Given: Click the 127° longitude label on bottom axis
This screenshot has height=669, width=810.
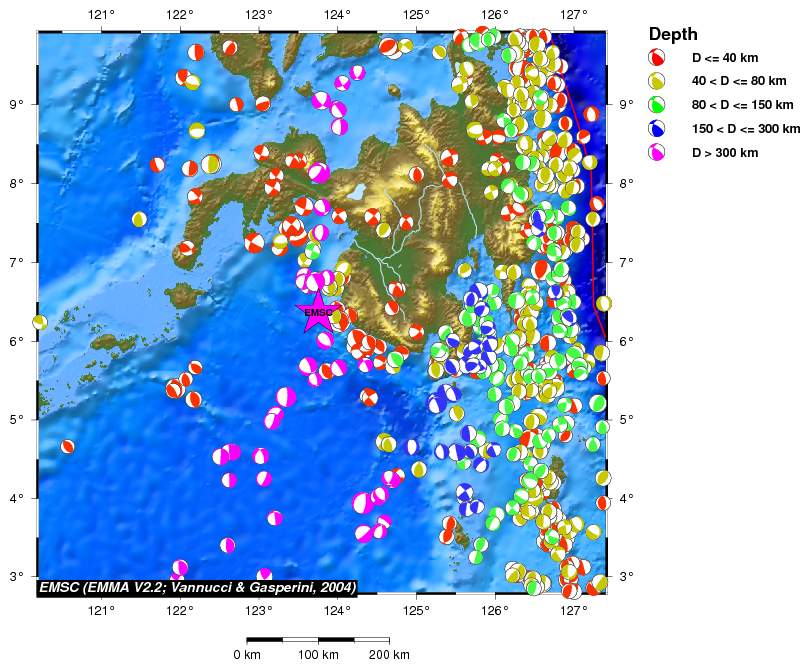Looking at the screenshot, I should click(574, 612).
